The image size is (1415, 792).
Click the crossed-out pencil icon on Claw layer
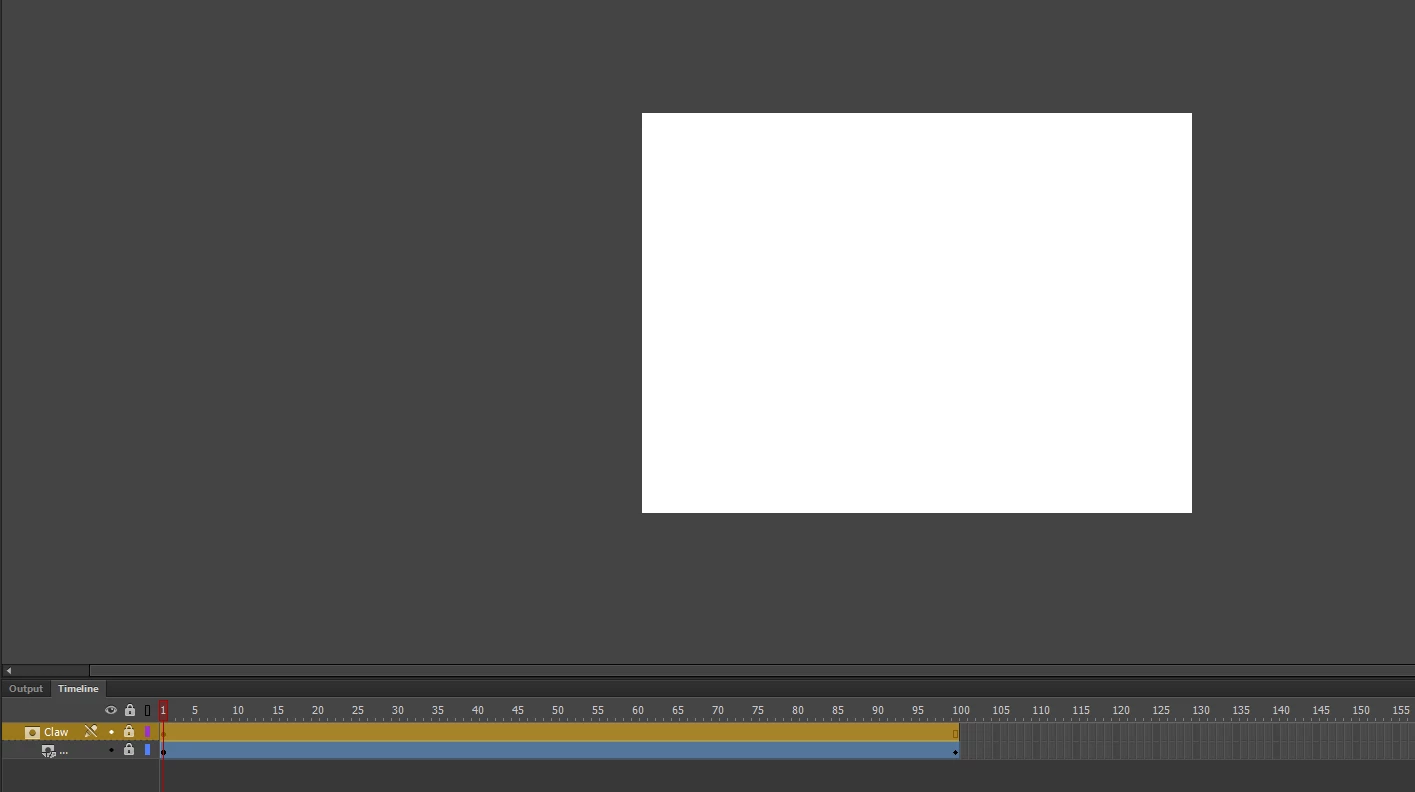[x=91, y=732]
